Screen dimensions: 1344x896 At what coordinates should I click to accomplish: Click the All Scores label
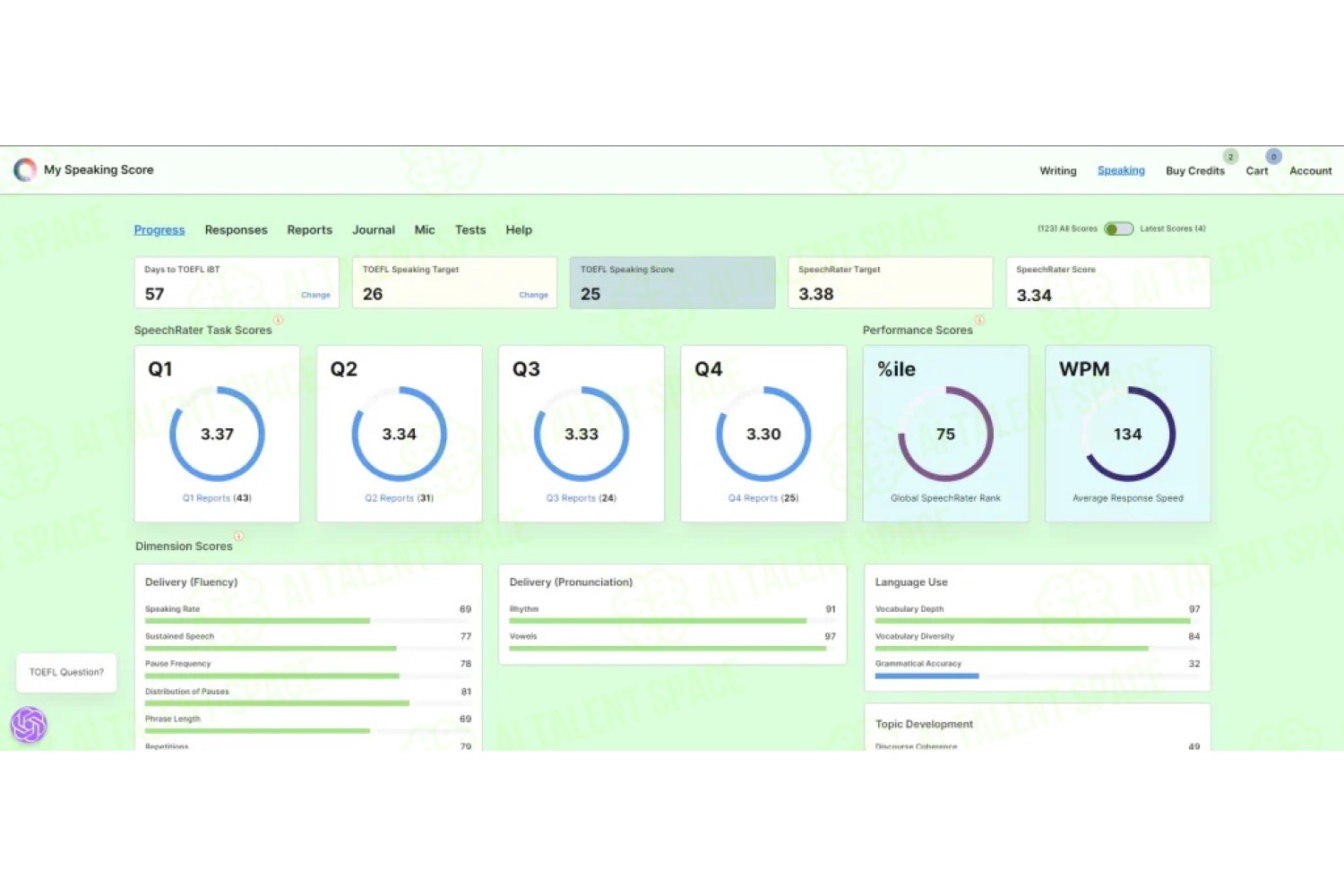point(1067,228)
